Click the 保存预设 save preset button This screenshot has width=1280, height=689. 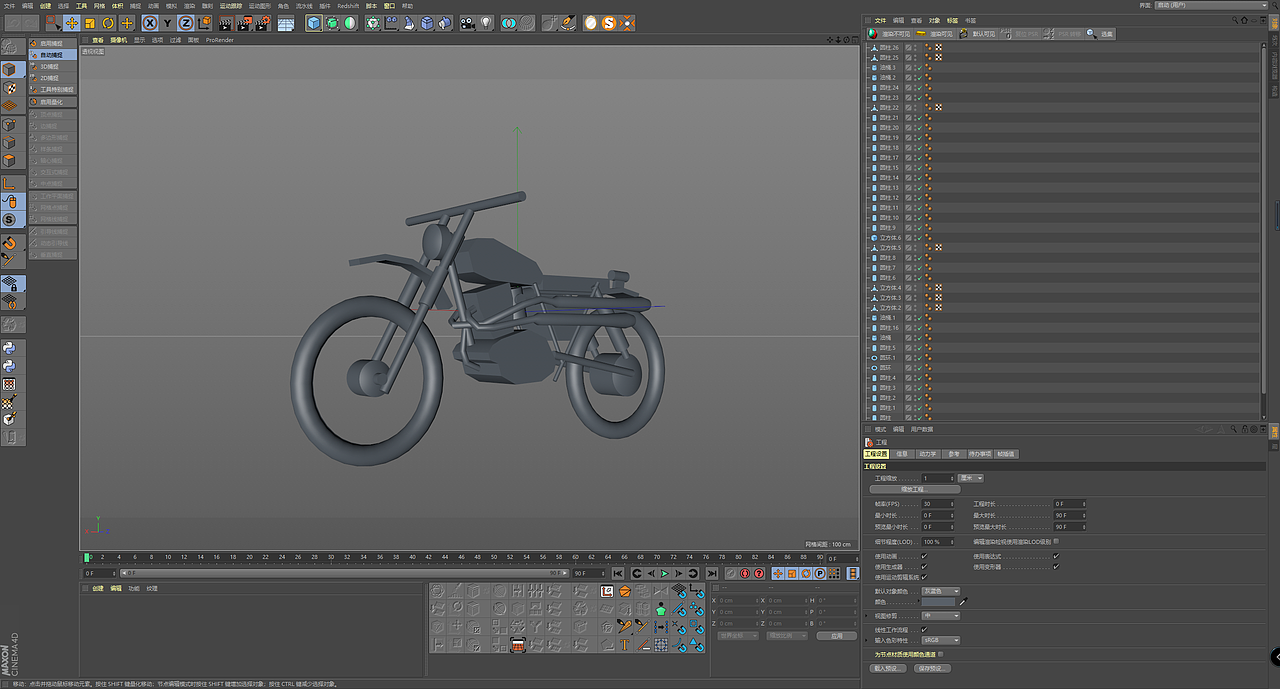(931, 668)
